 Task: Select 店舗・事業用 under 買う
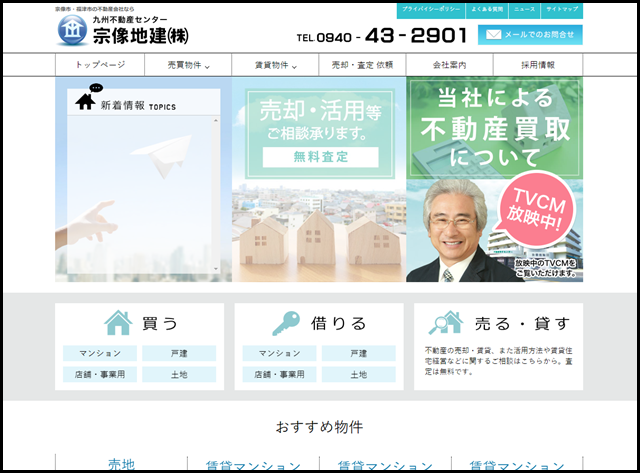click(100, 374)
